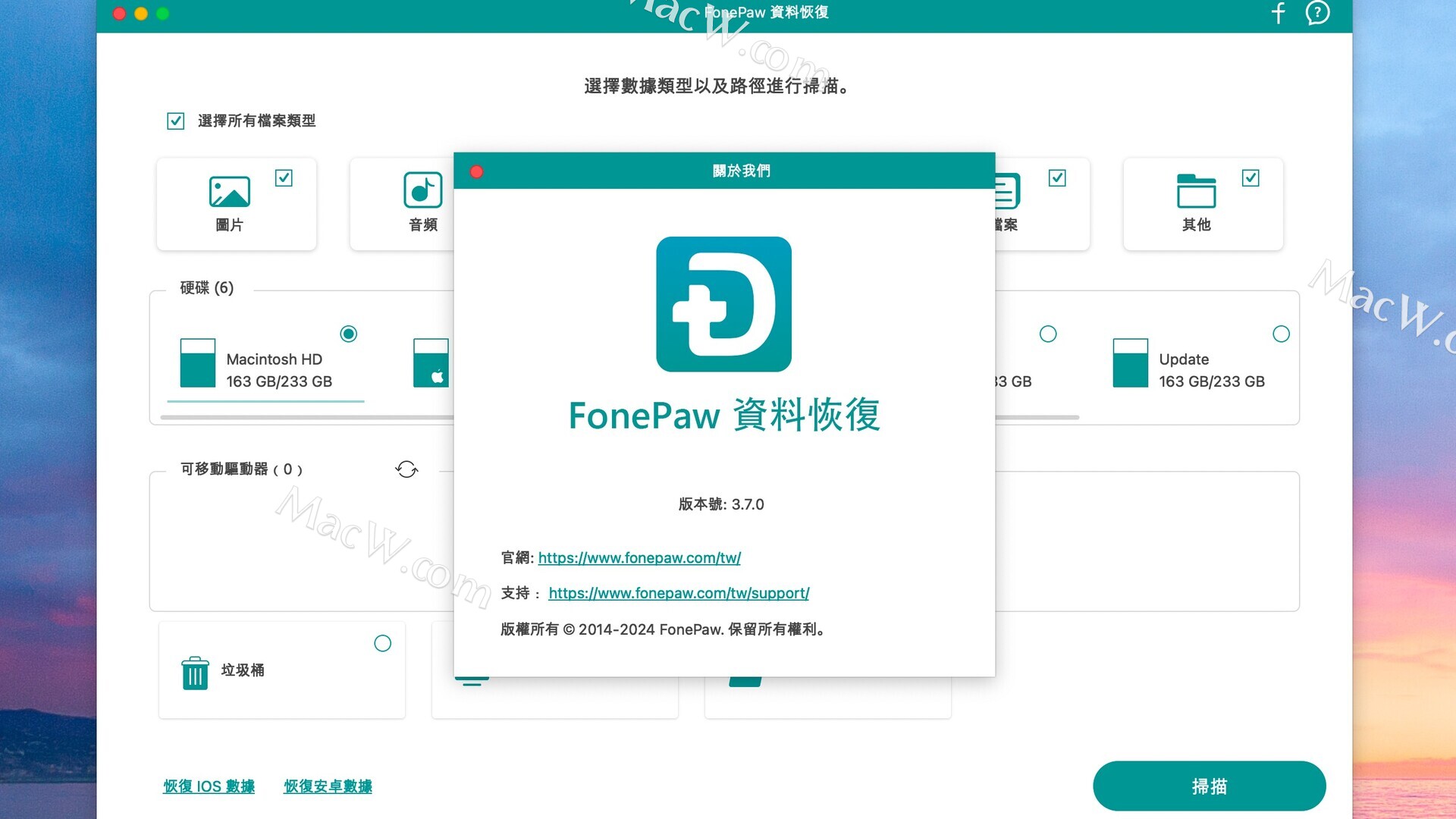Click the Update drive icon
1456x819 pixels.
(1130, 363)
